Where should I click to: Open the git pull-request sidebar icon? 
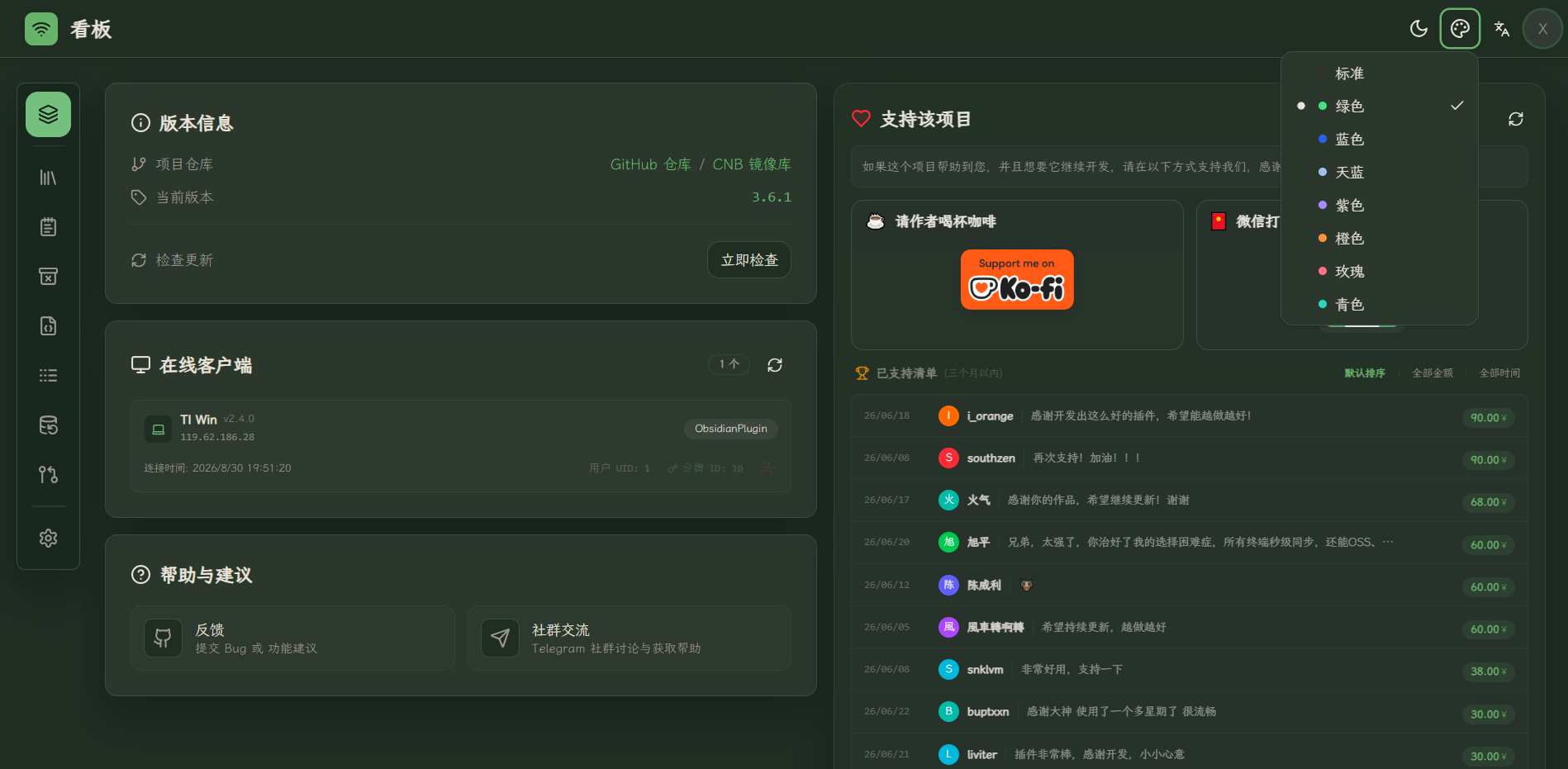[x=48, y=475]
